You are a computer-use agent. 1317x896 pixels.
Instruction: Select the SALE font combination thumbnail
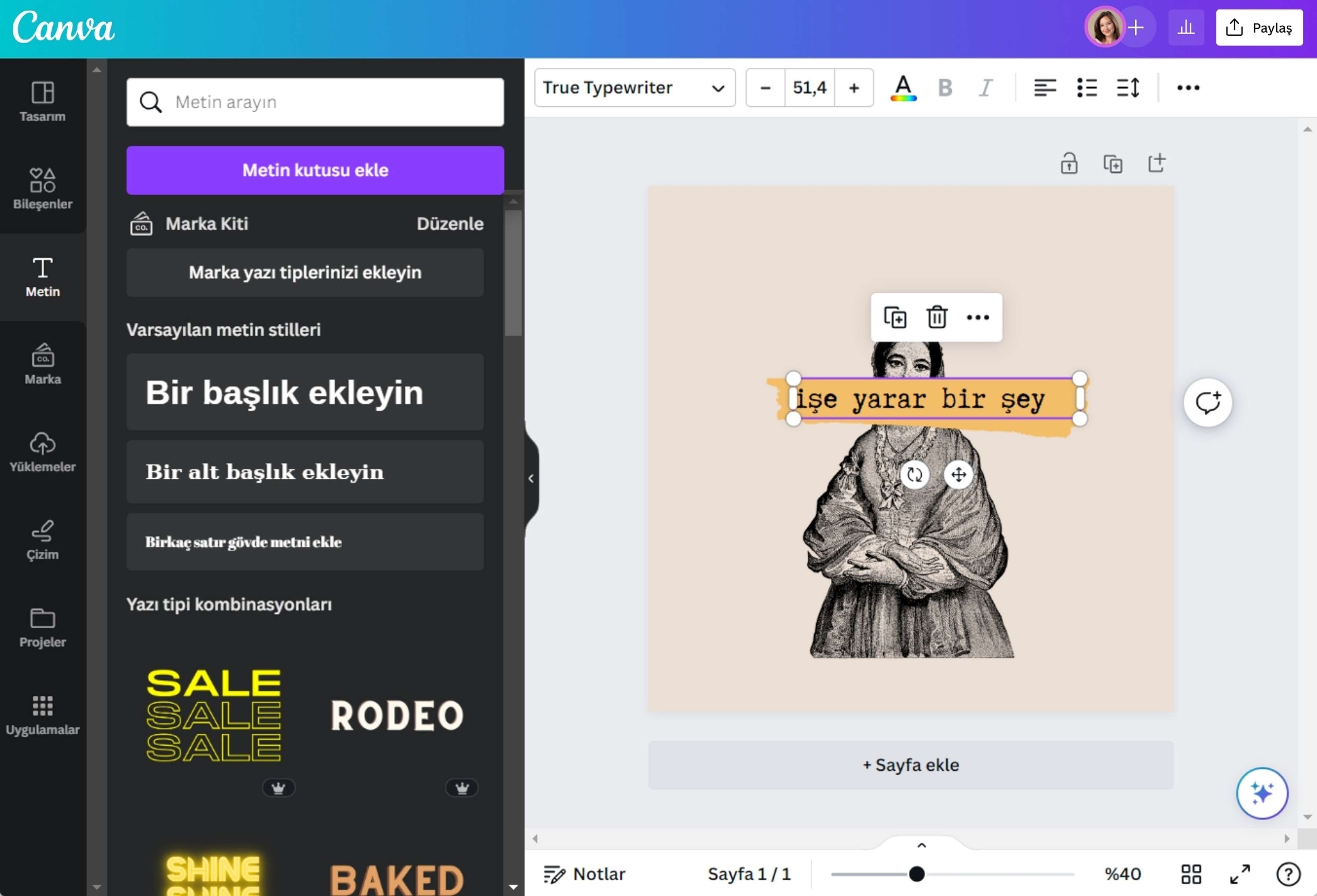click(x=214, y=716)
